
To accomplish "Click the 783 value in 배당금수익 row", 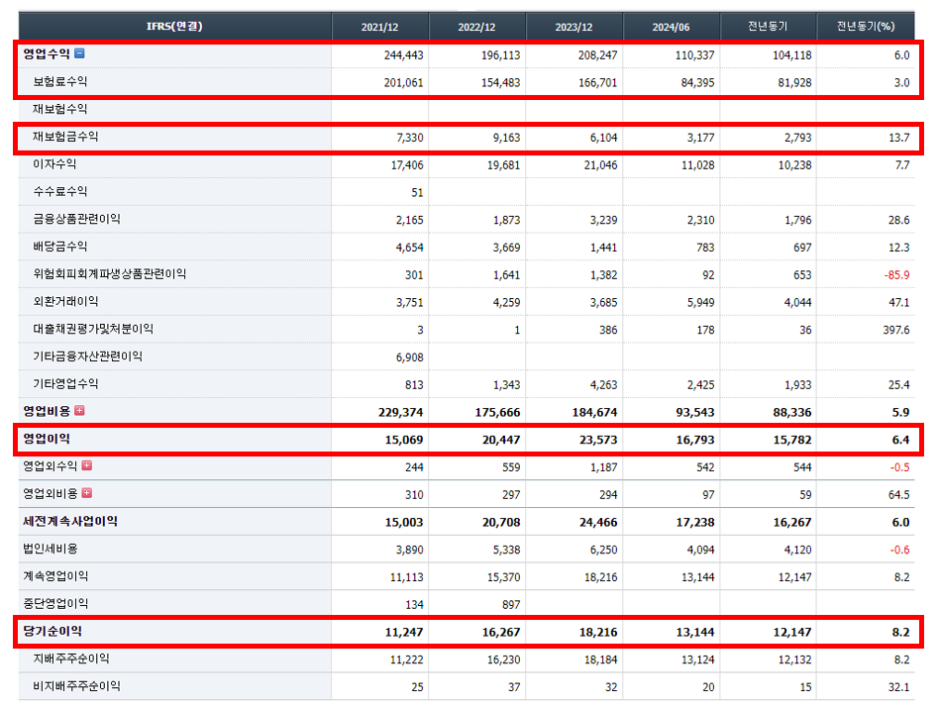I will [705, 247].
